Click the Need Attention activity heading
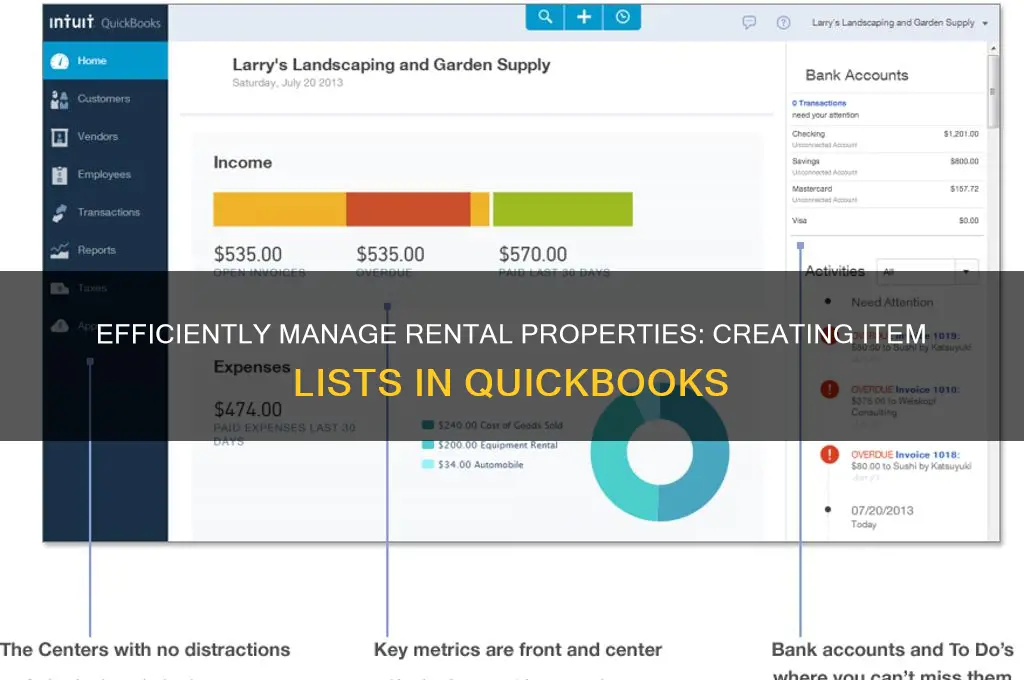The width and height of the screenshot is (1024, 680). [x=892, y=302]
